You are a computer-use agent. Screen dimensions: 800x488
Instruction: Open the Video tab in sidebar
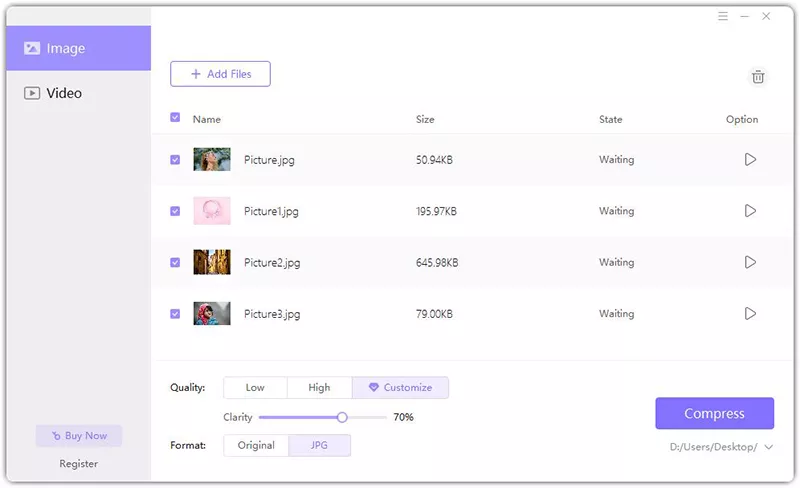78,93
